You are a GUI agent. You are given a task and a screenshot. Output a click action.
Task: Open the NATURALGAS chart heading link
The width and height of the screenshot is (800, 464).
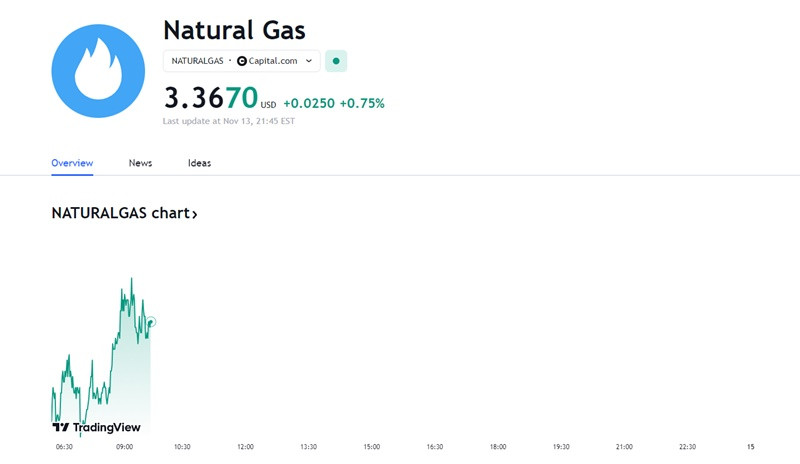[x=124, y=213]
